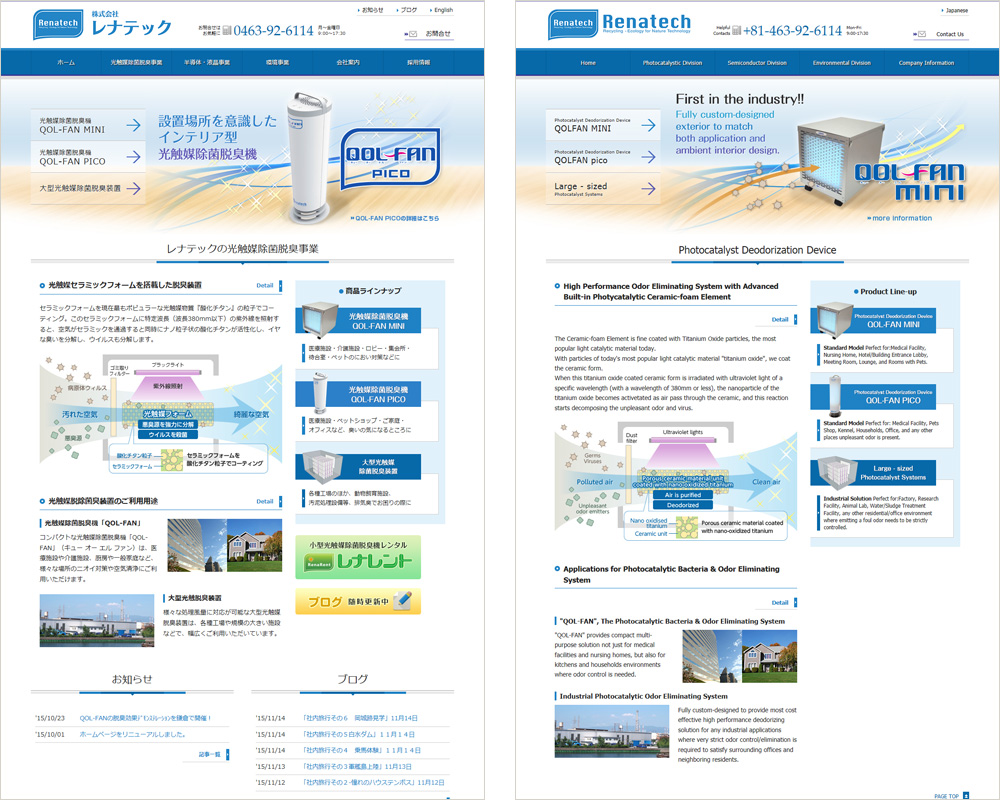Click the arrow on the Japanese QOL-FAN MINI hero button
This screenshot has width=1000, height=800.
coord(133,125)
